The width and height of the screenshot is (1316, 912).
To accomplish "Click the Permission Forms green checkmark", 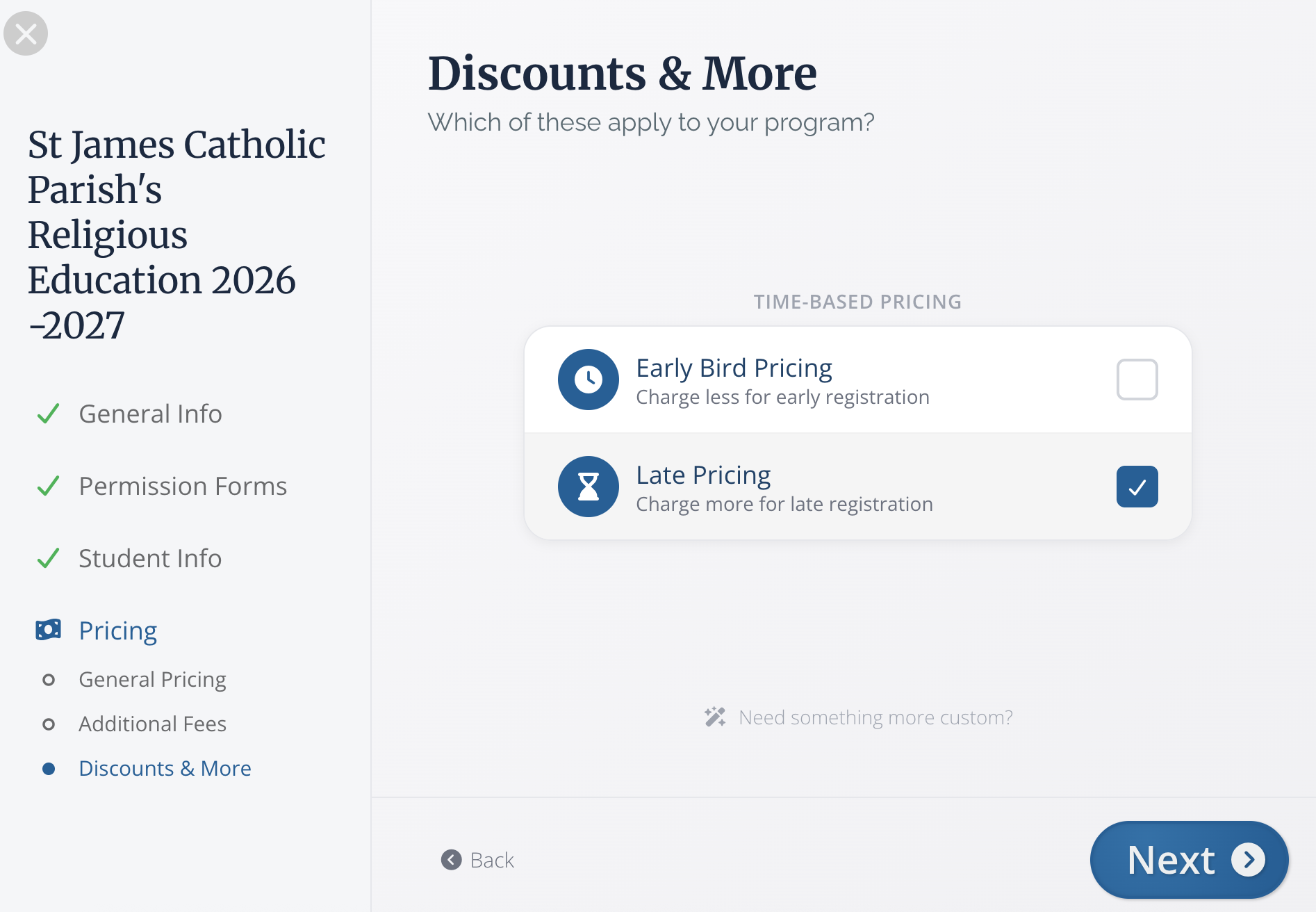I will 48,487.
